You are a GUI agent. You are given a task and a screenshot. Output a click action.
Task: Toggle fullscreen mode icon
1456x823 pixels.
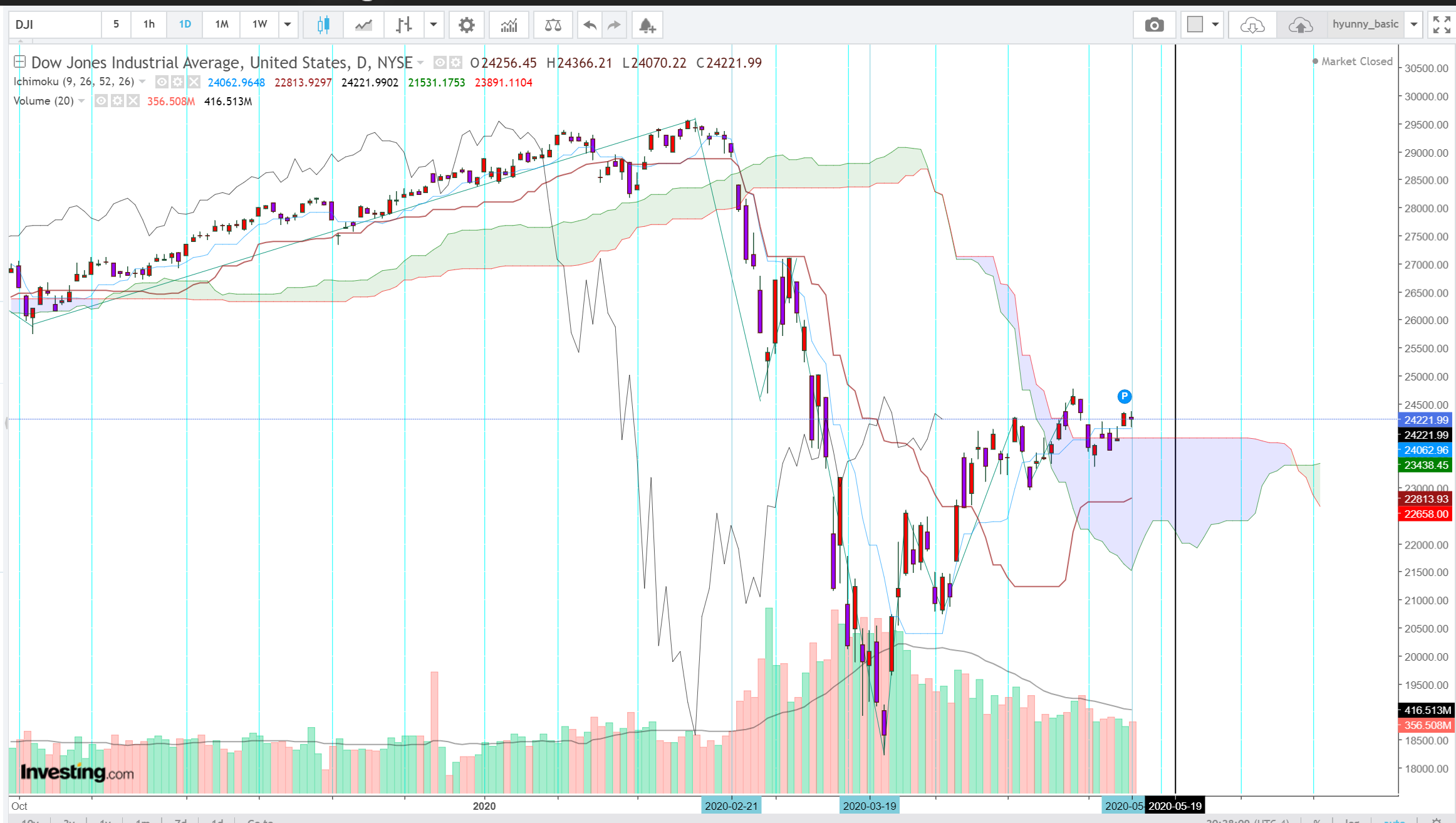coord(1441,25)
